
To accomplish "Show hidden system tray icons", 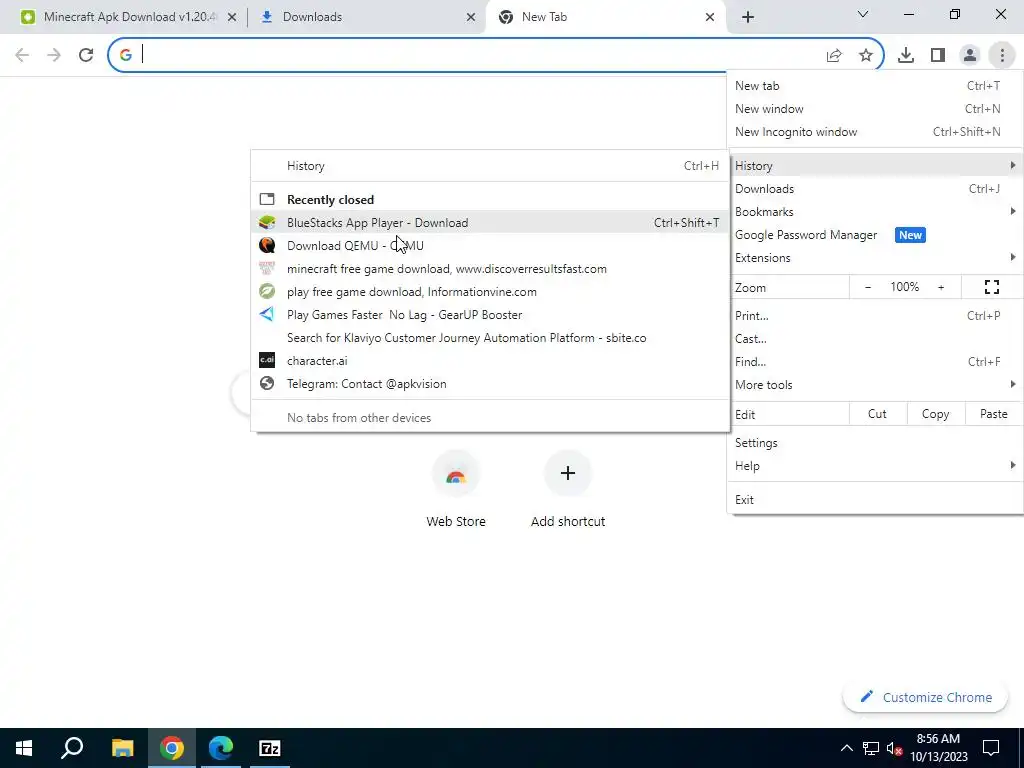I will [846, 748].
